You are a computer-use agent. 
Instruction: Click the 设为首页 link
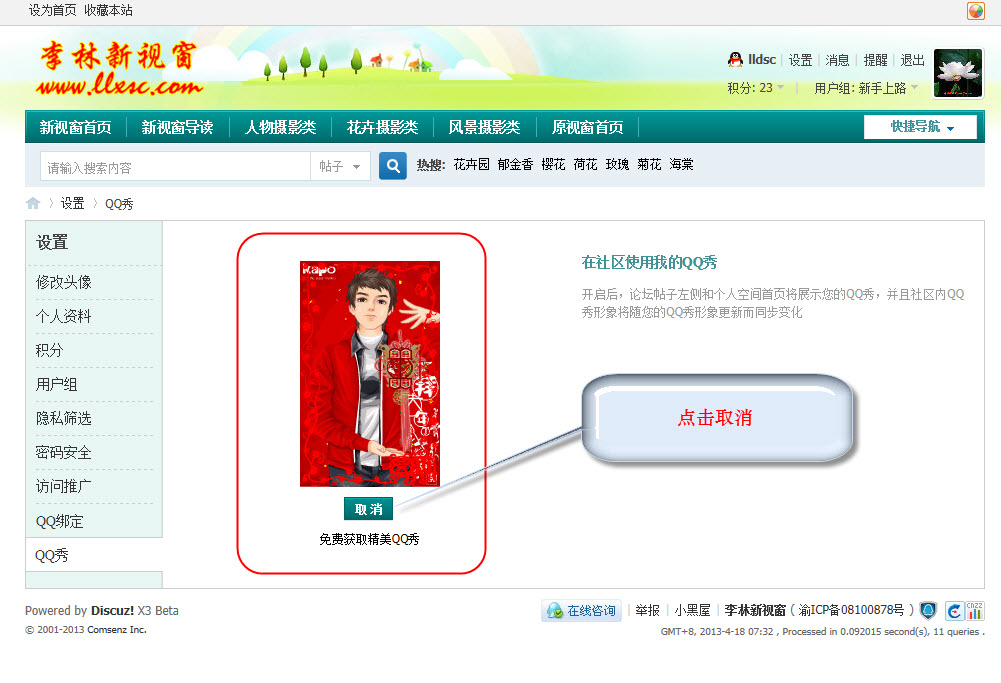(52, 10)
